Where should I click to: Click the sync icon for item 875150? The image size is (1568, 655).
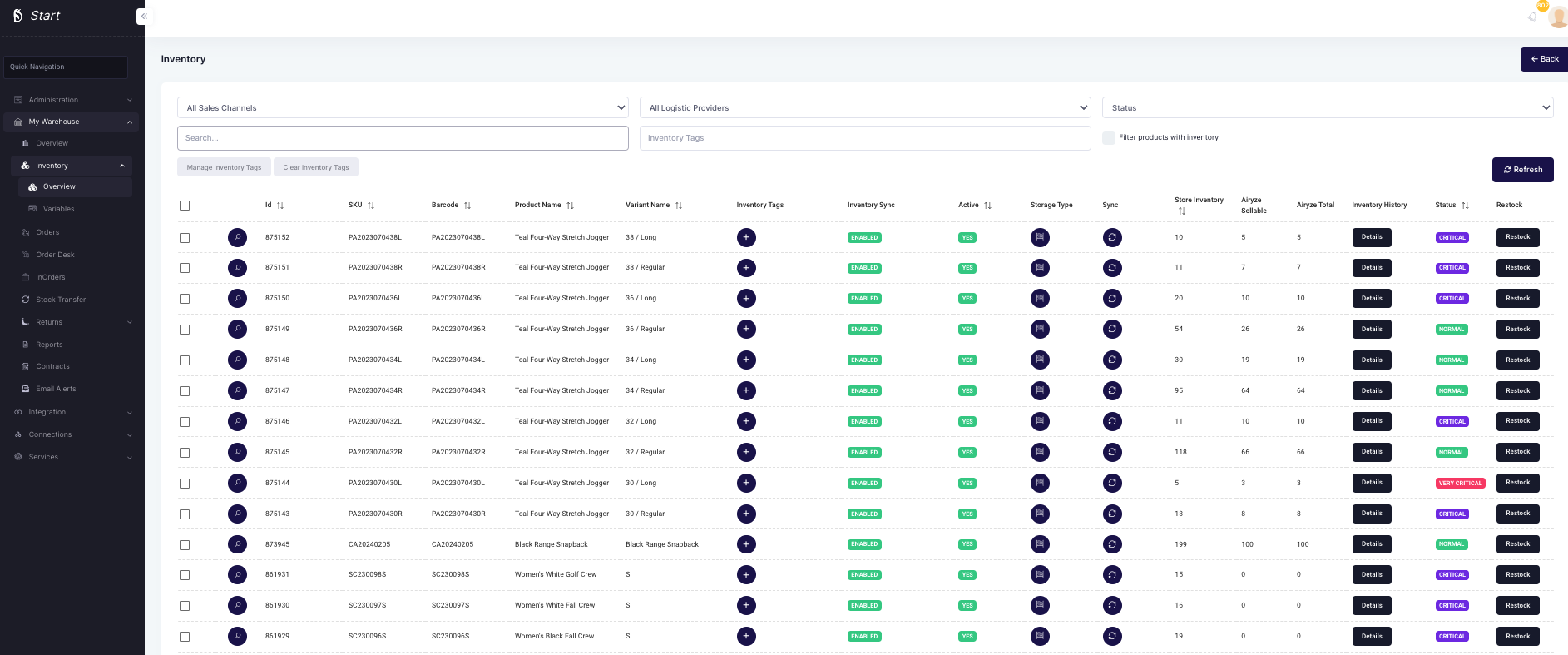[x=1112, y=299]
